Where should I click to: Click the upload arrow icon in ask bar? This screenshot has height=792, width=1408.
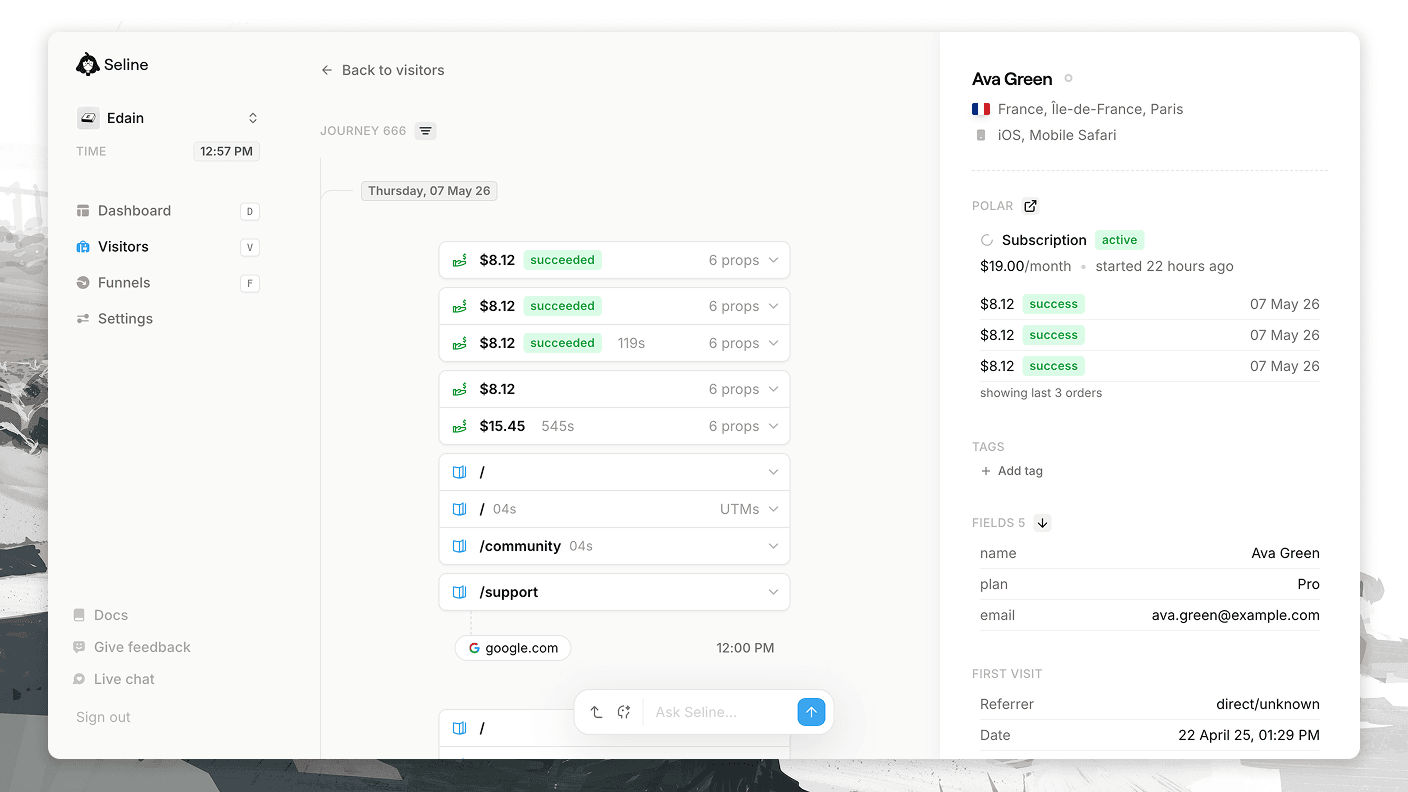(596, 712)
